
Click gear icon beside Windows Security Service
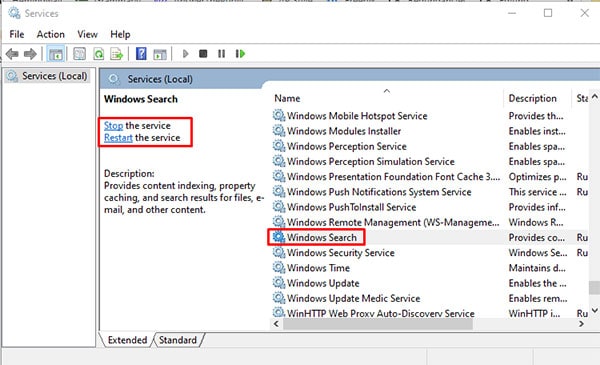pyautogui.click(x=279, y=253)
